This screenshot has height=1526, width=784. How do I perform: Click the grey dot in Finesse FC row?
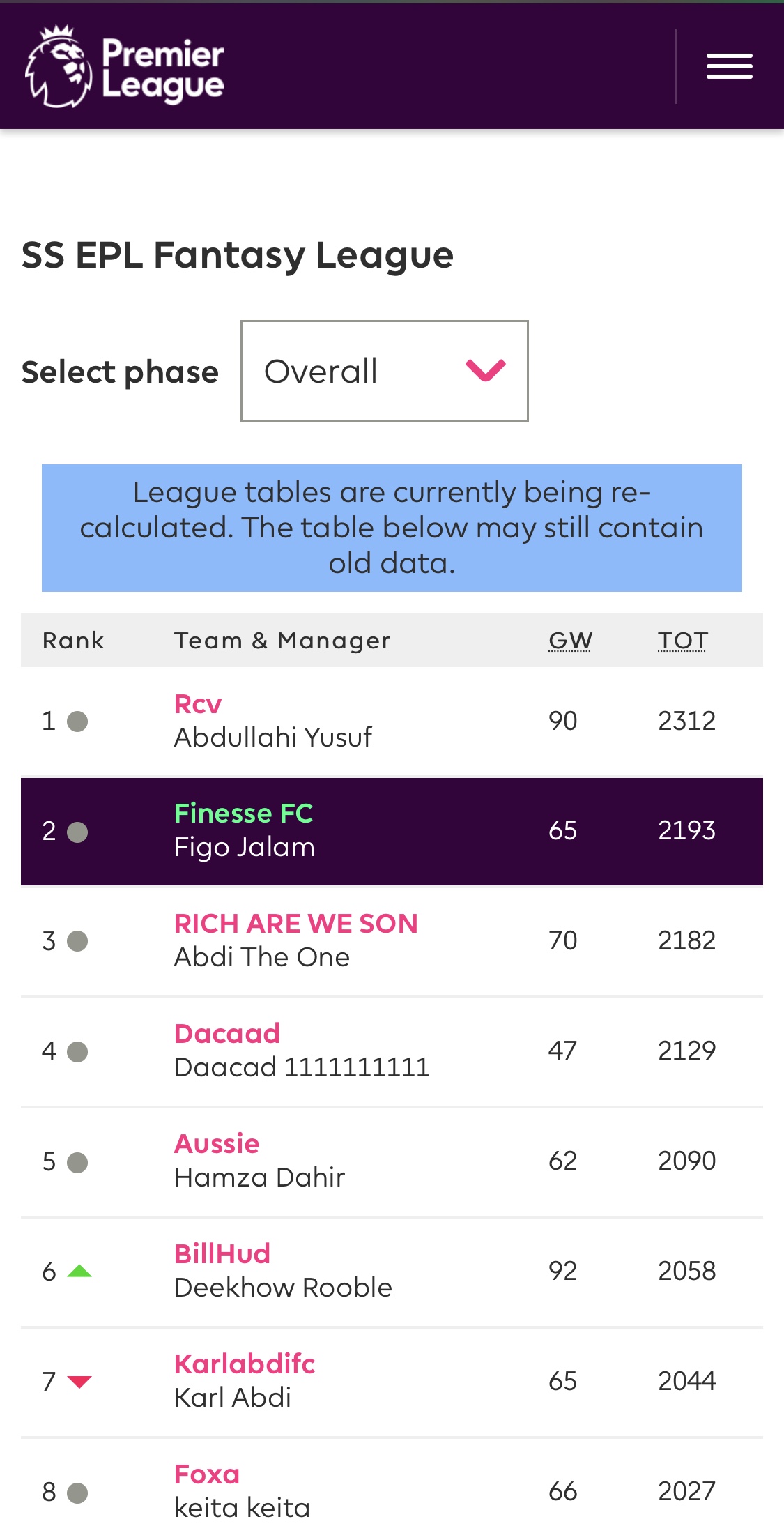[77, 832]
